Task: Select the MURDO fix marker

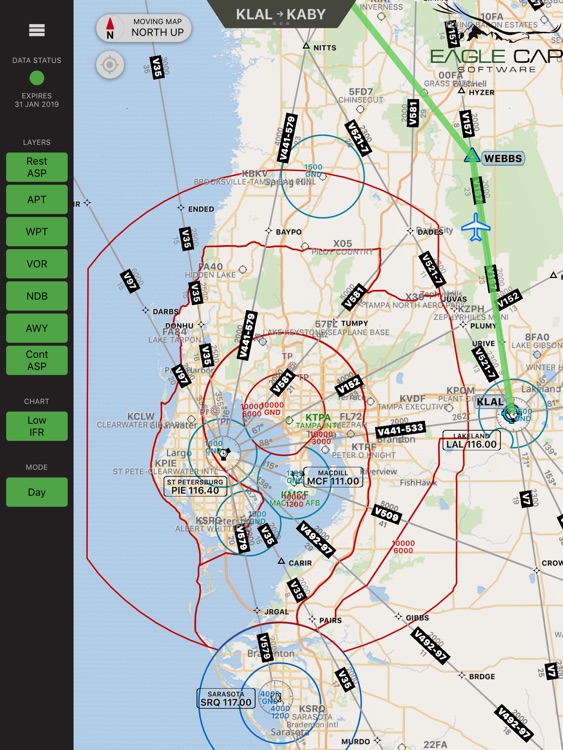Action: 377,740
